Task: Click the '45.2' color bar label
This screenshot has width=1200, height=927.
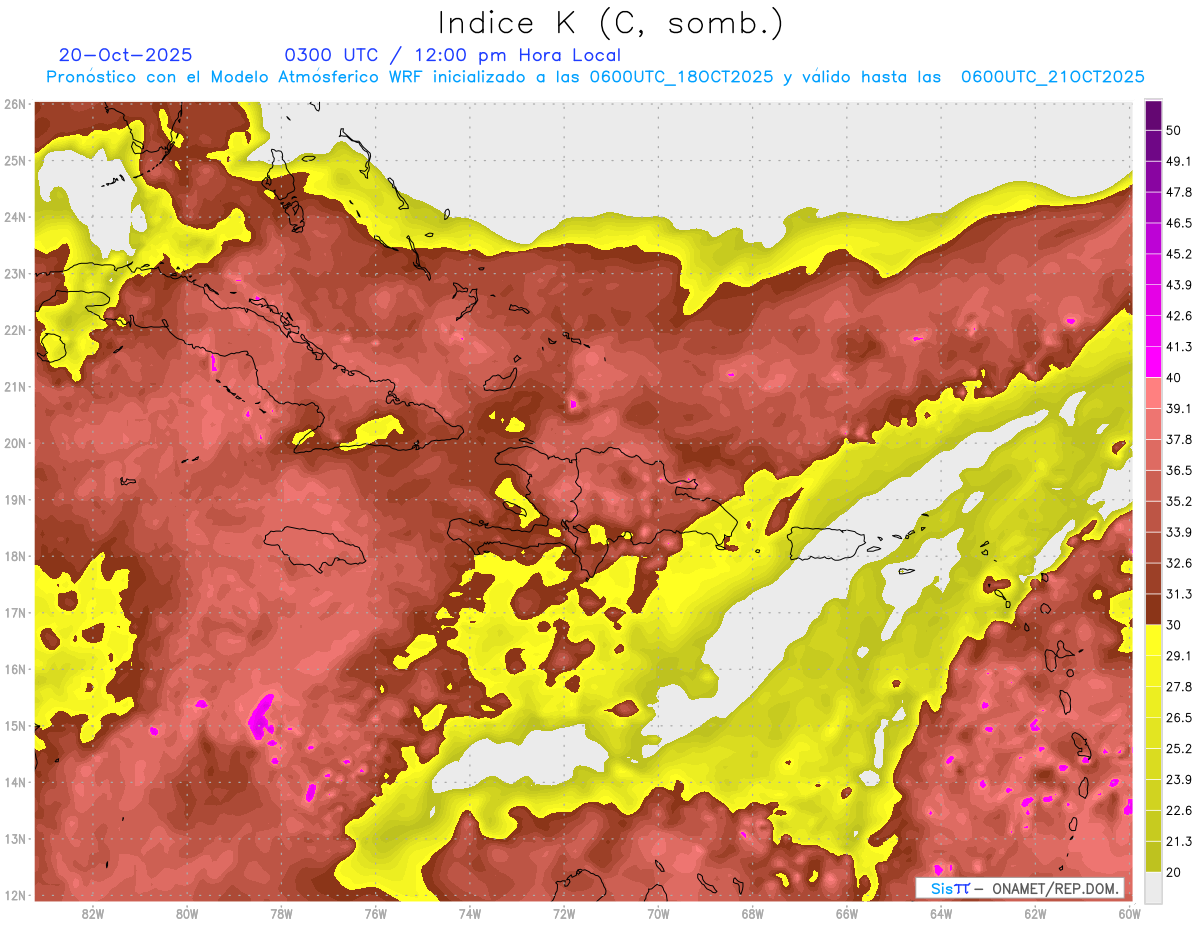Action: [x=1179, y=254]
